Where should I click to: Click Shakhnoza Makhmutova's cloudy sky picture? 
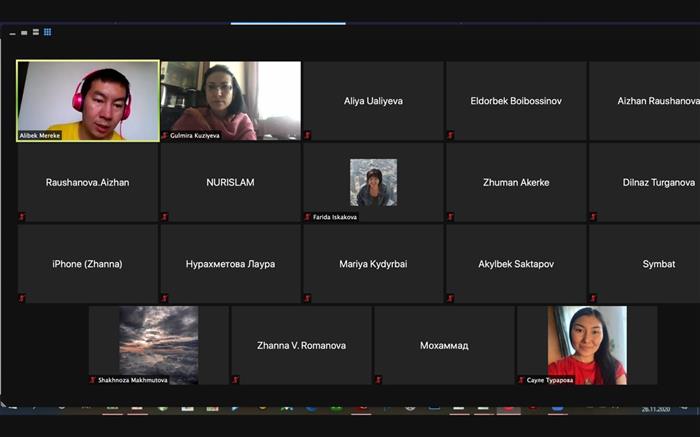click(158, 340)
